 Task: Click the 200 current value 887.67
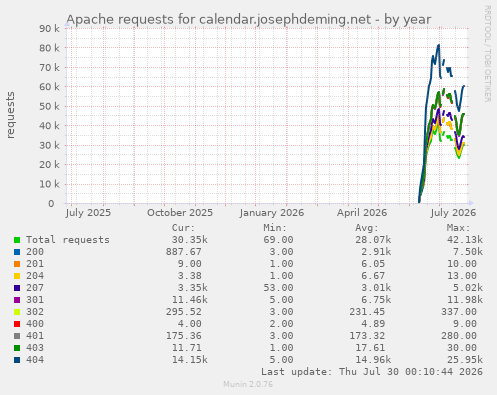coord(184,252)
